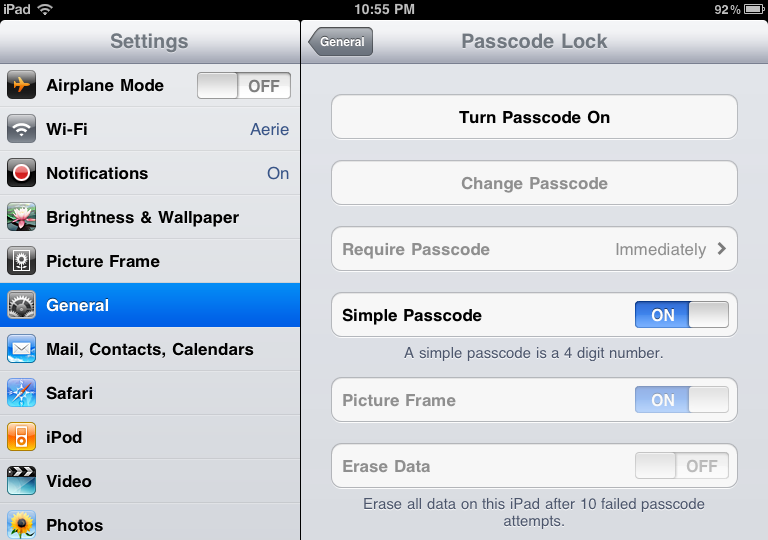This screenshot has height=540, width=768.
Task: Tap the iPod orange icon
Action: 22,437
